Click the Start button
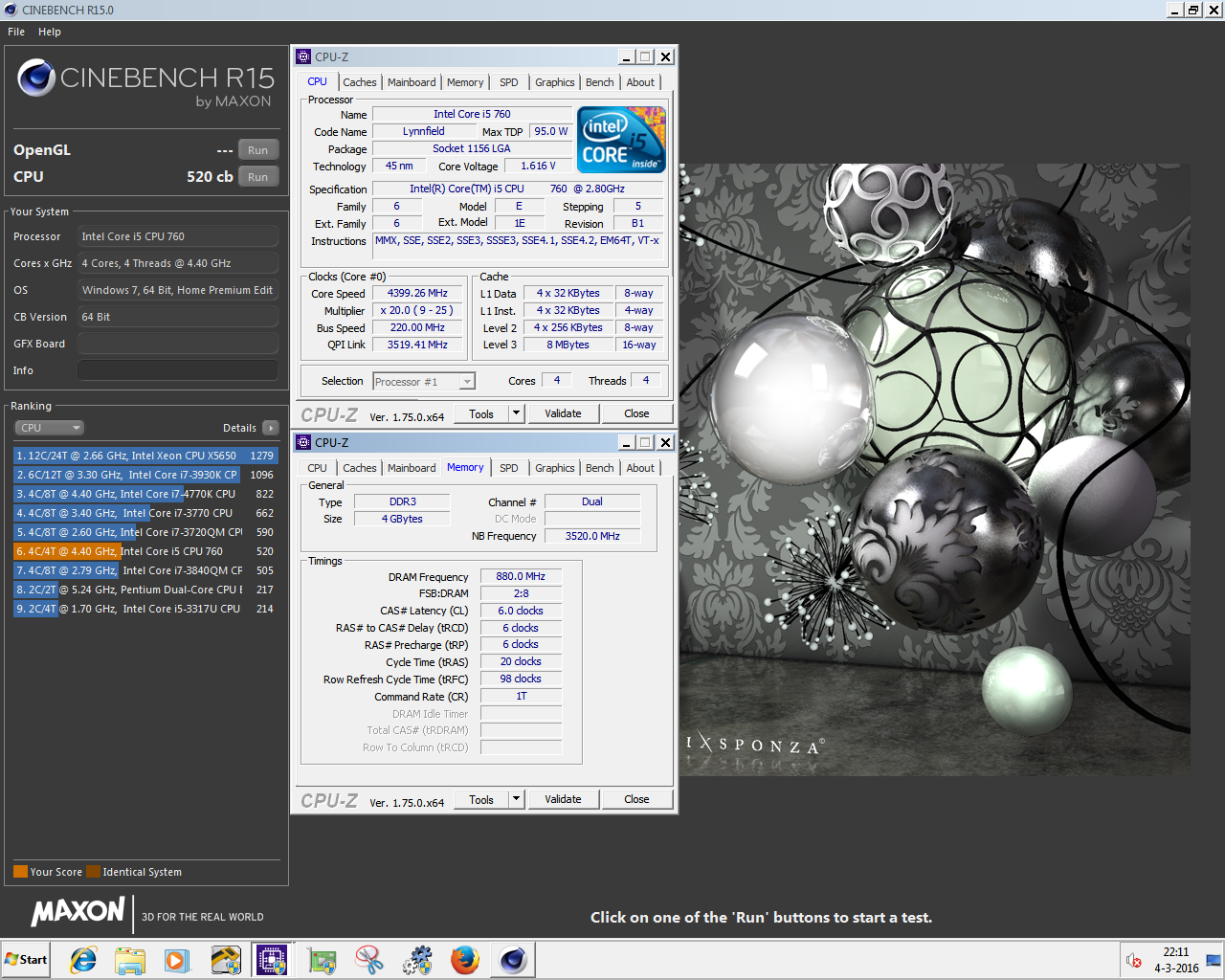Viewport: 1225px width, 980px height. pos(26,960)
